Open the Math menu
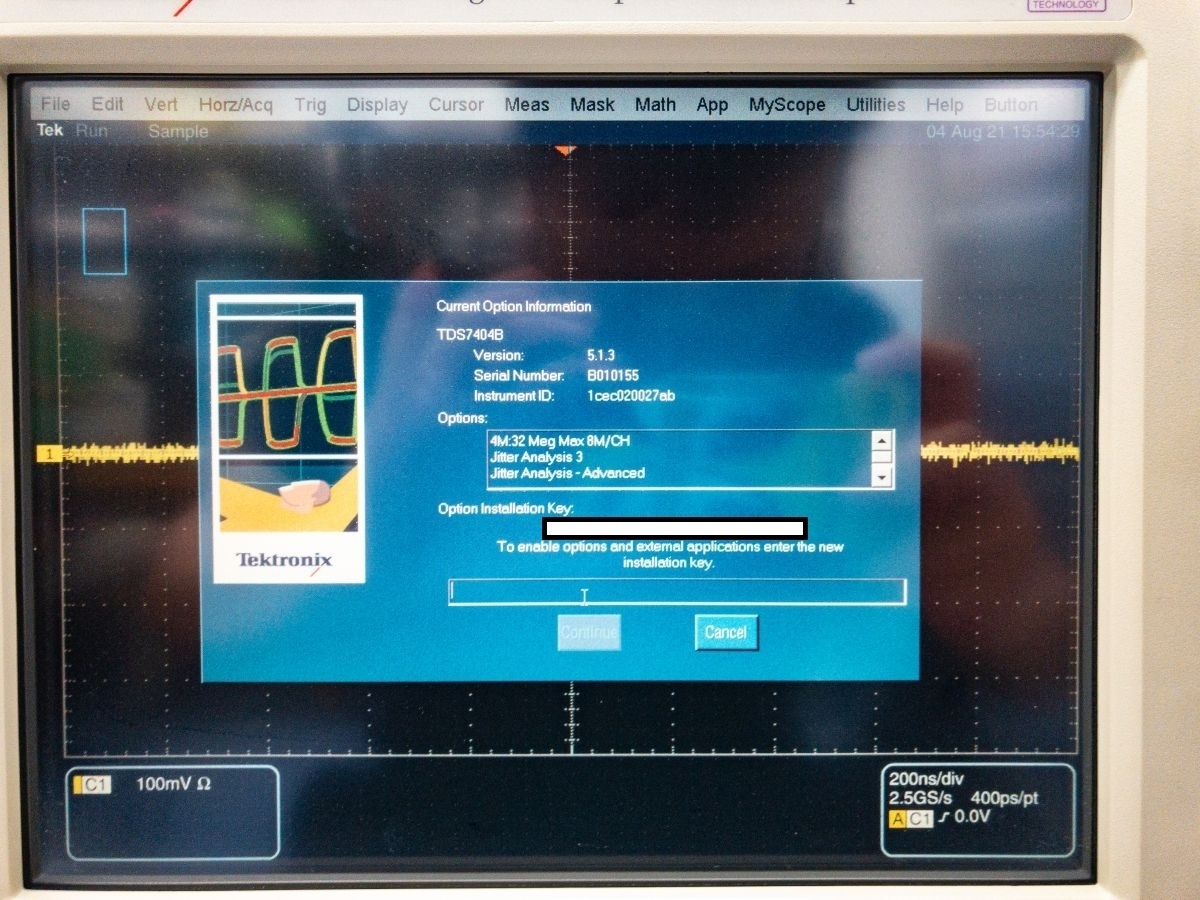The width and height of the screenshot is (1200, 900). click(655, 104)
